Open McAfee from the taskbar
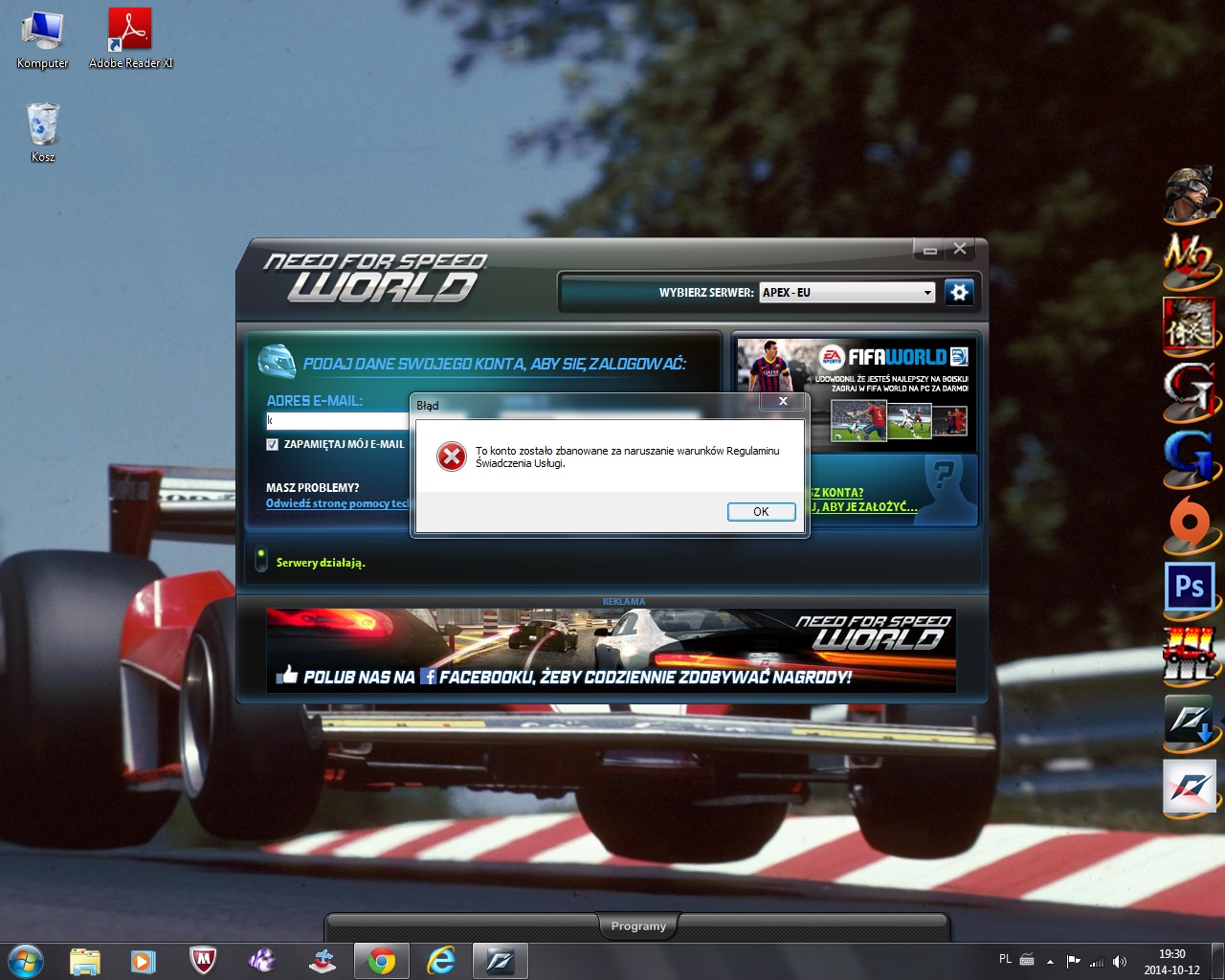1225x980 pixels. (x=203, y=961)
